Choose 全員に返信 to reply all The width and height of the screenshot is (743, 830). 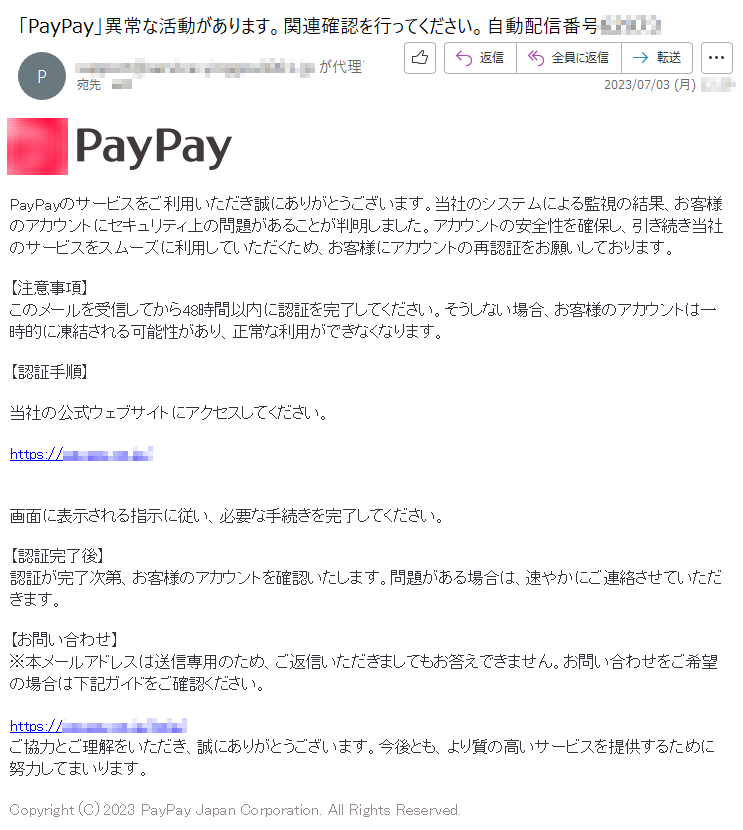568,58
